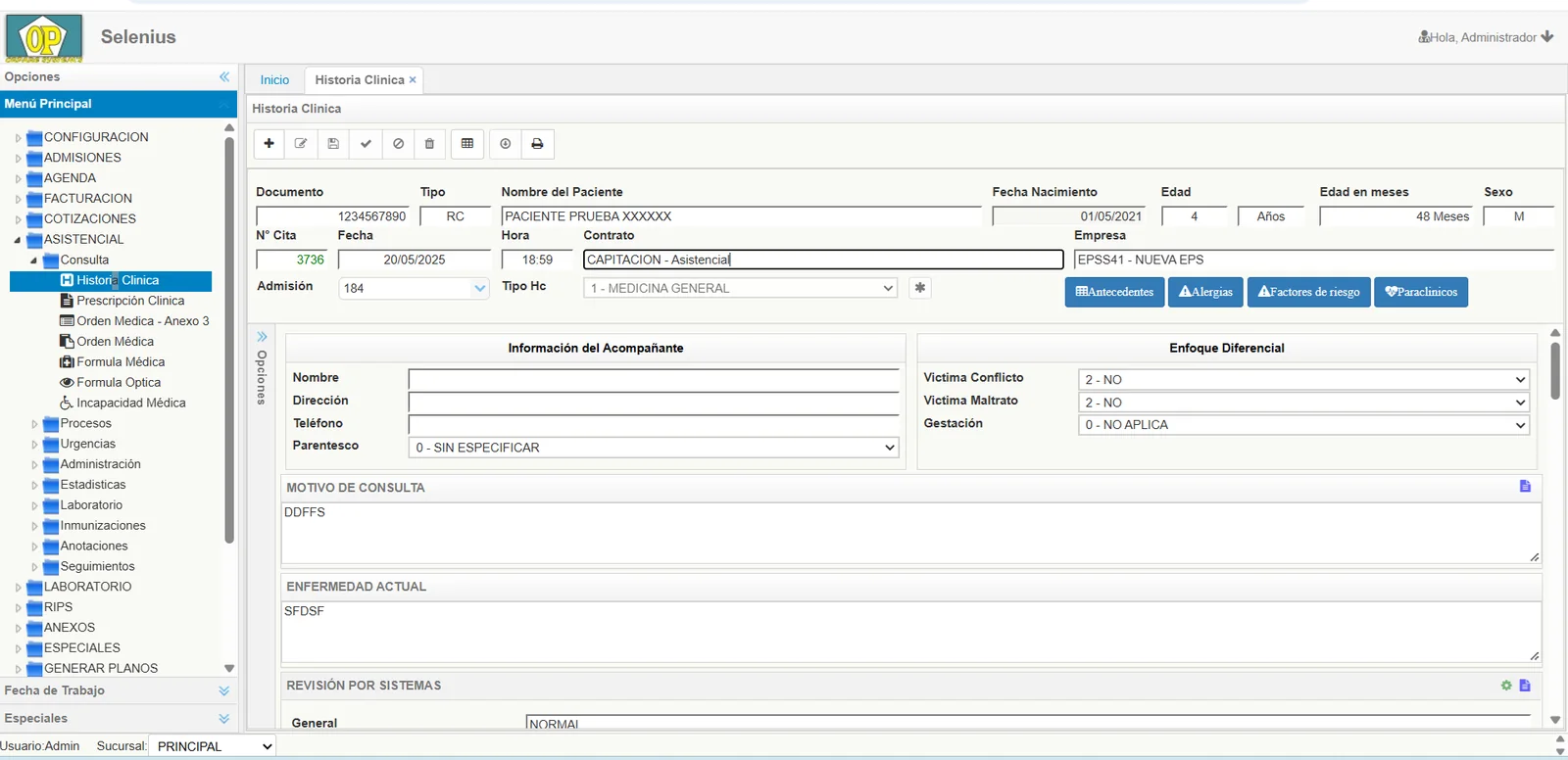Click the add new record plus icon
1568x760 pixels.
coord(269,144)
